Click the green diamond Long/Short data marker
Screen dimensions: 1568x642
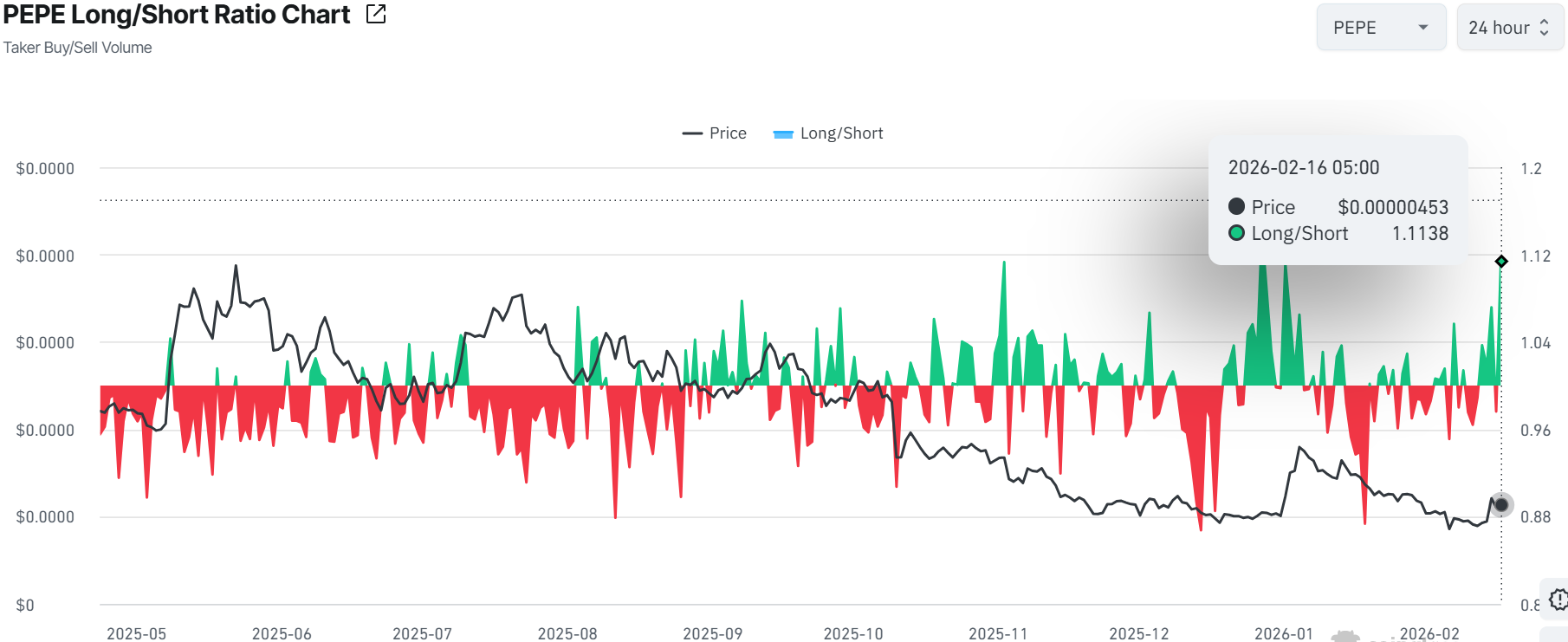1501,261
